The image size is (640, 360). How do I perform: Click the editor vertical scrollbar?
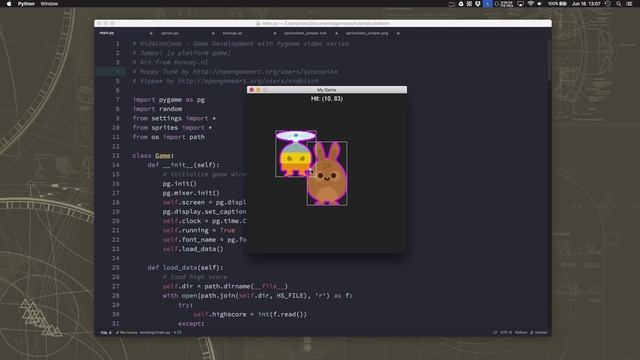(549, 61)
